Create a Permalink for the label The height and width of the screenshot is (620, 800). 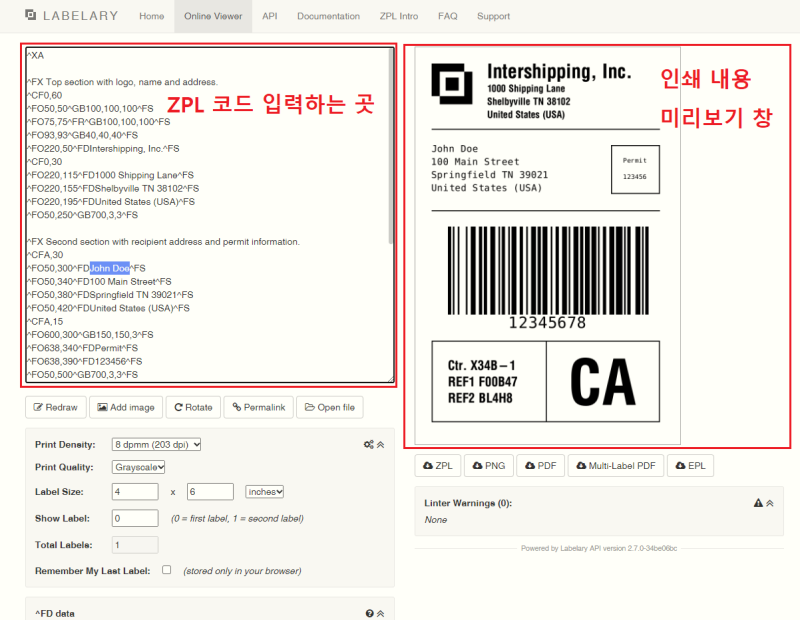(259, 407)
